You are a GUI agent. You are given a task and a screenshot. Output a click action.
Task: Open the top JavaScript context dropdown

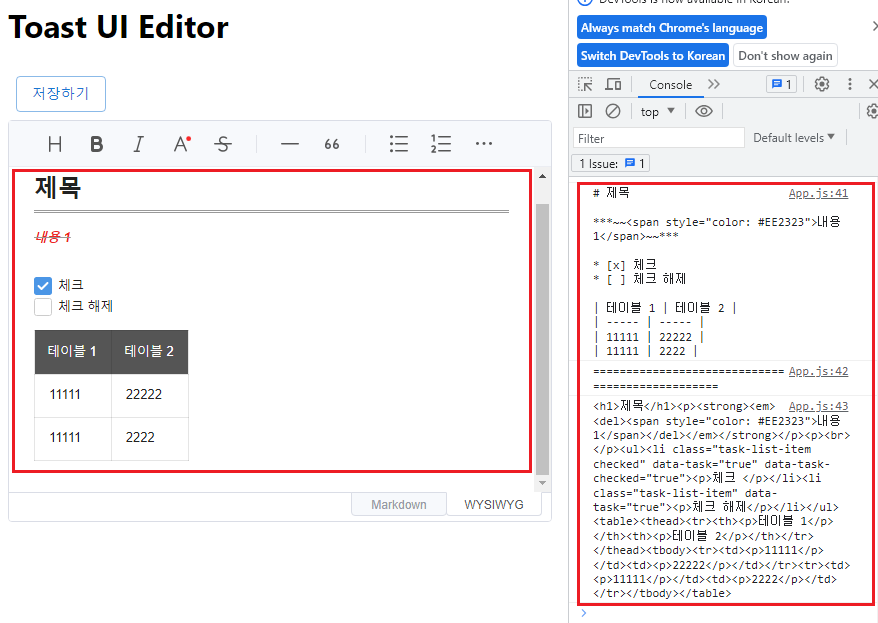click(657, 112)
